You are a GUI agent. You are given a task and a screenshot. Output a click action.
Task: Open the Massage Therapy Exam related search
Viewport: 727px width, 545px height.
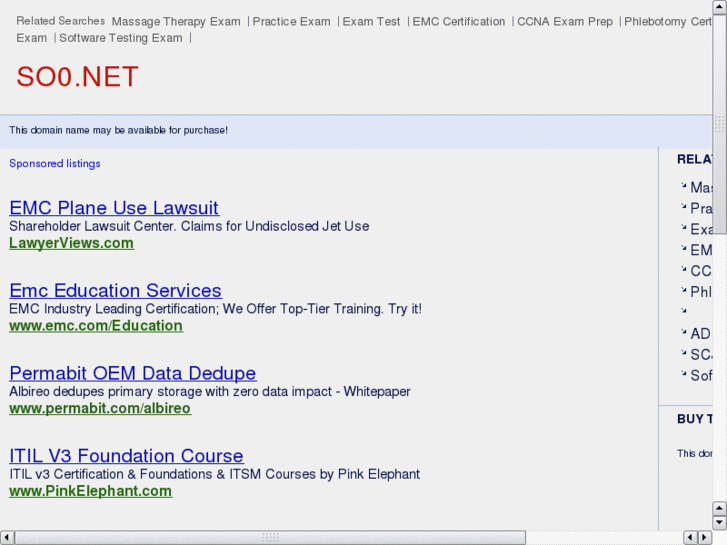[176, 22]
